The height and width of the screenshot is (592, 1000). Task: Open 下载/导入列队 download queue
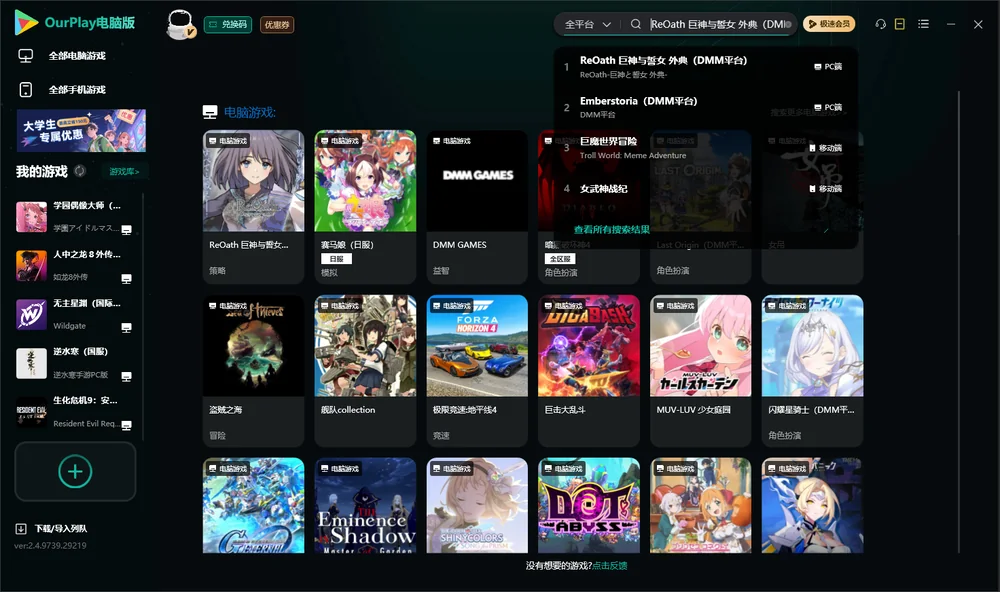tap(61, 529)
